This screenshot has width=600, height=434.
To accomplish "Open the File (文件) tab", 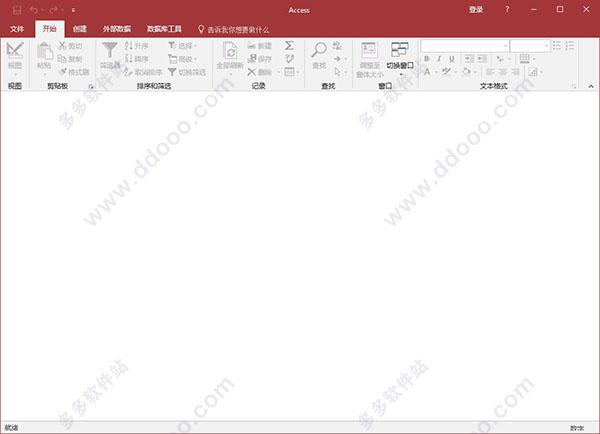I will click(x=17, y=29).
